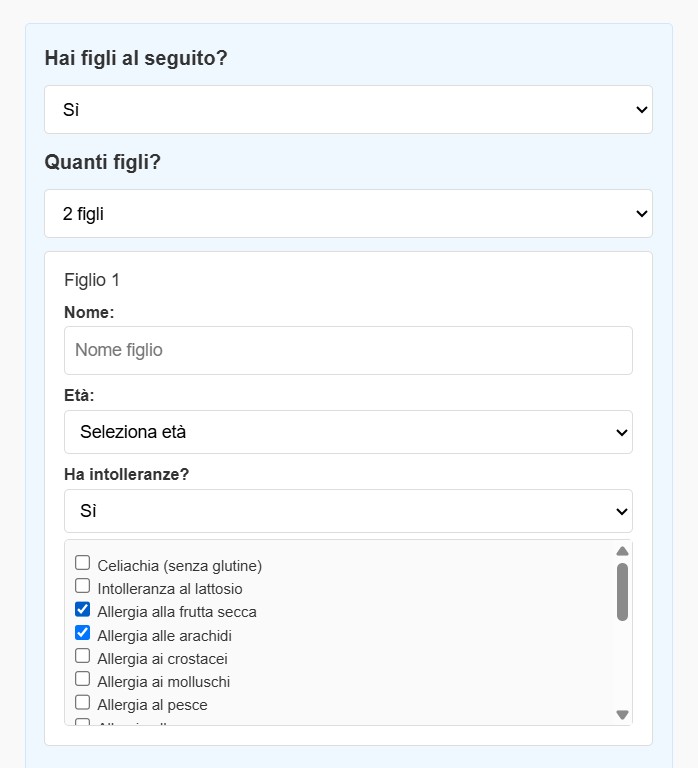
Task: Click the 'Nome figlio' text field
Action: (x=348, y=351)
